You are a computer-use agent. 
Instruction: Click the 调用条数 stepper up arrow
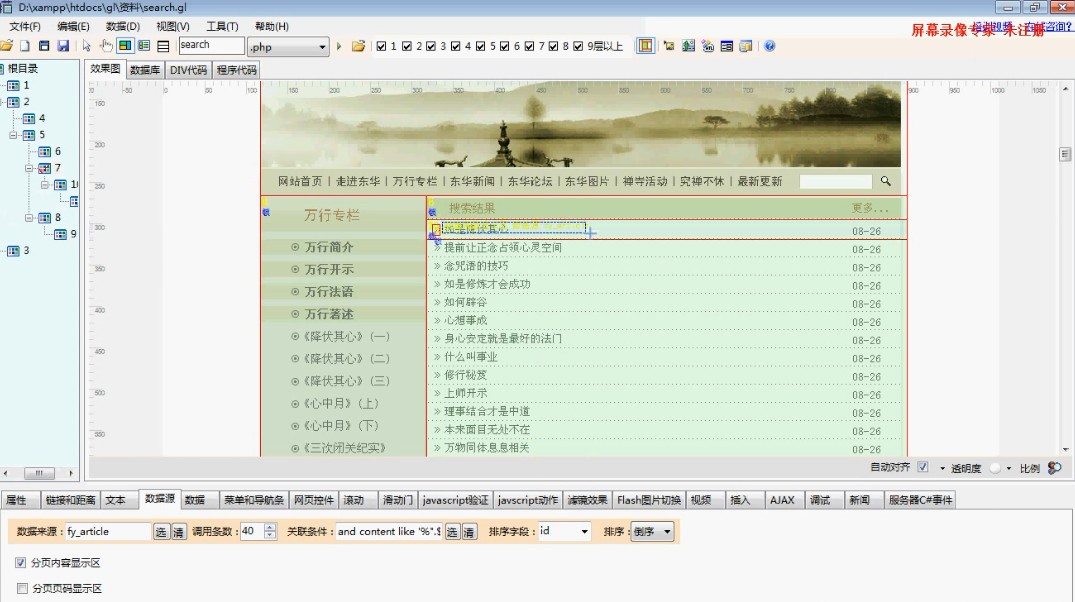(x=270, y=528)
